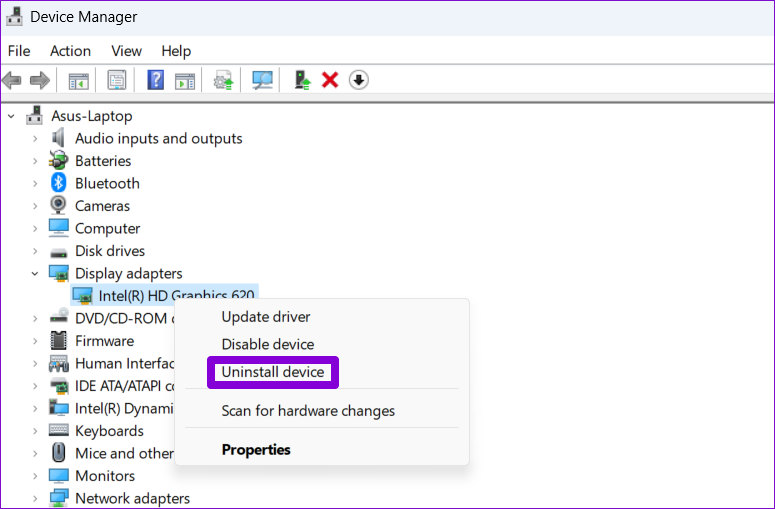Select the Batteries label
This screenshot has width=775, height=509.
[103, 161]
